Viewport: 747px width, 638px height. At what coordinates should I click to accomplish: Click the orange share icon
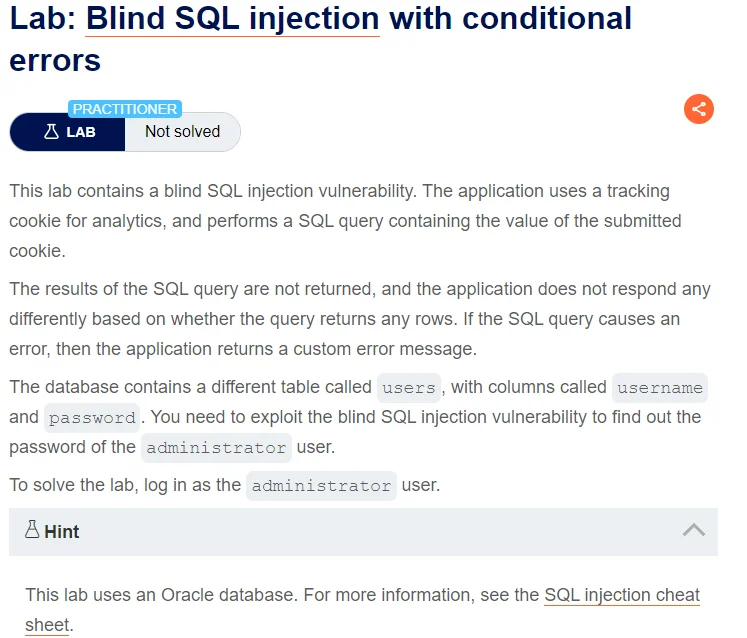[698, 109]
